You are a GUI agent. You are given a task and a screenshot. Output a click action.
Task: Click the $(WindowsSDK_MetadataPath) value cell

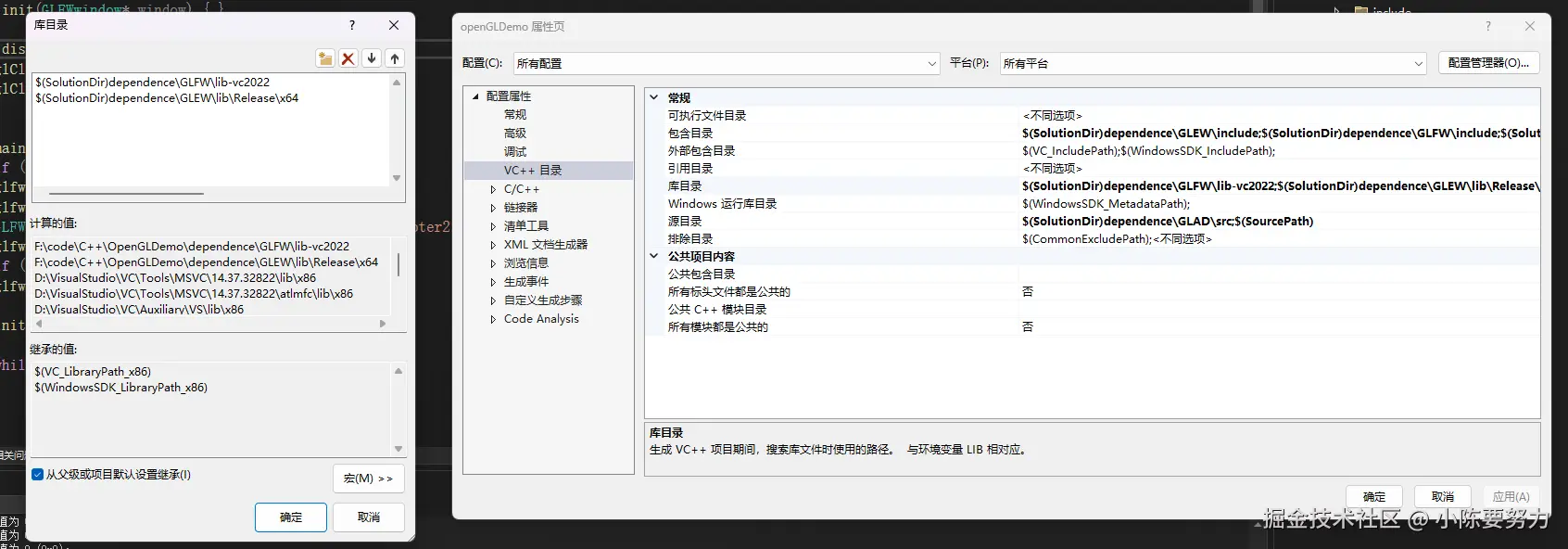point(1279,204)
